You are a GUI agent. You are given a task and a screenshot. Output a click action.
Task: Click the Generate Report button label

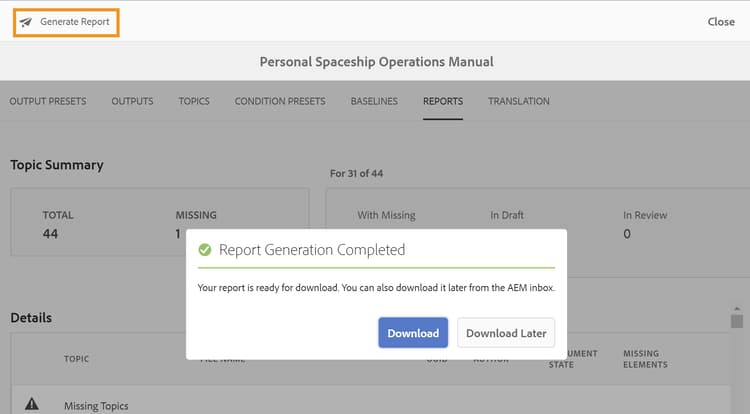tap(75, 22)
